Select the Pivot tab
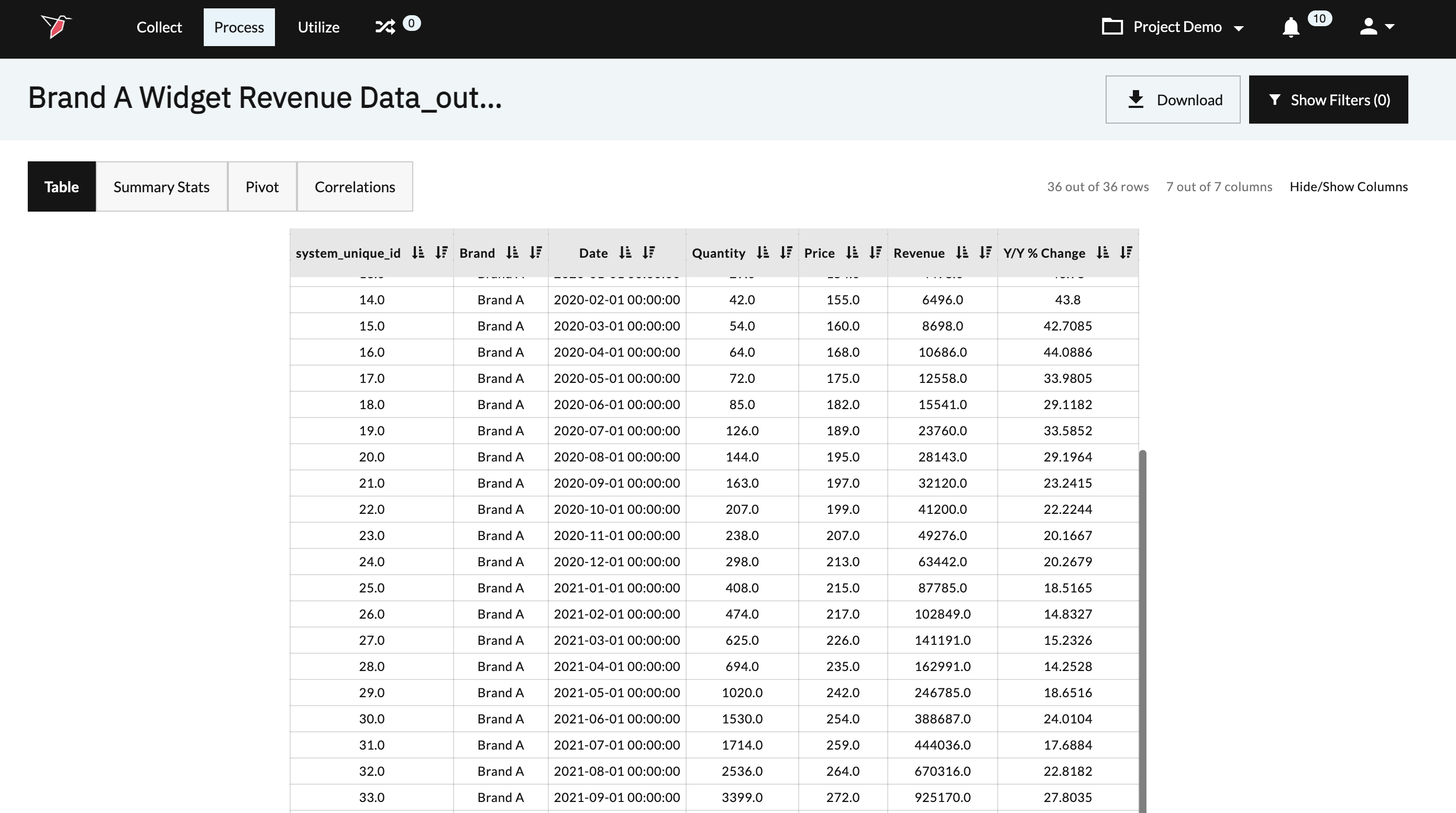This screenshot has width=1456, height=813. click(262, 186)
